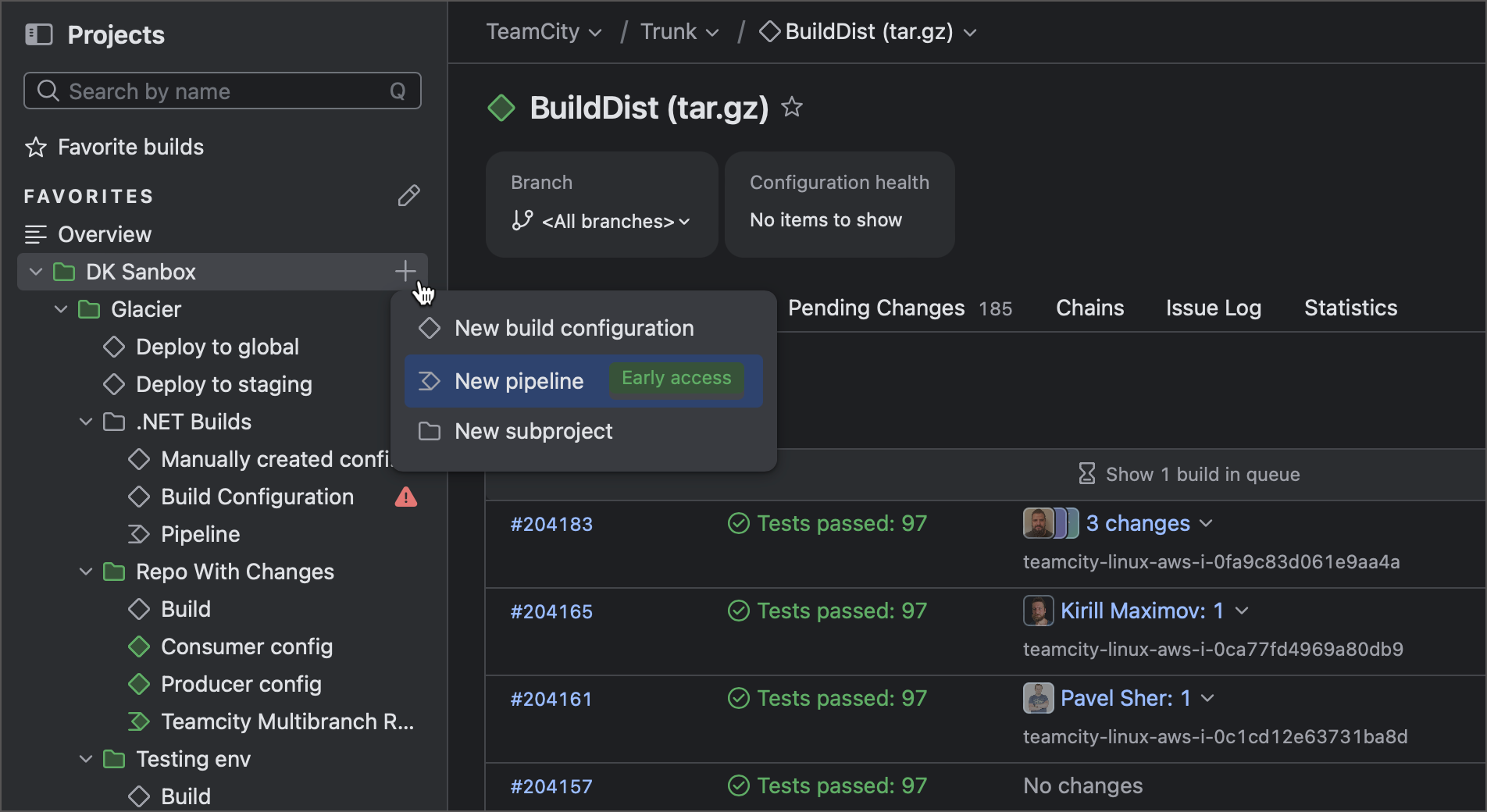Select Build under Testing env

tap(186, 796)
